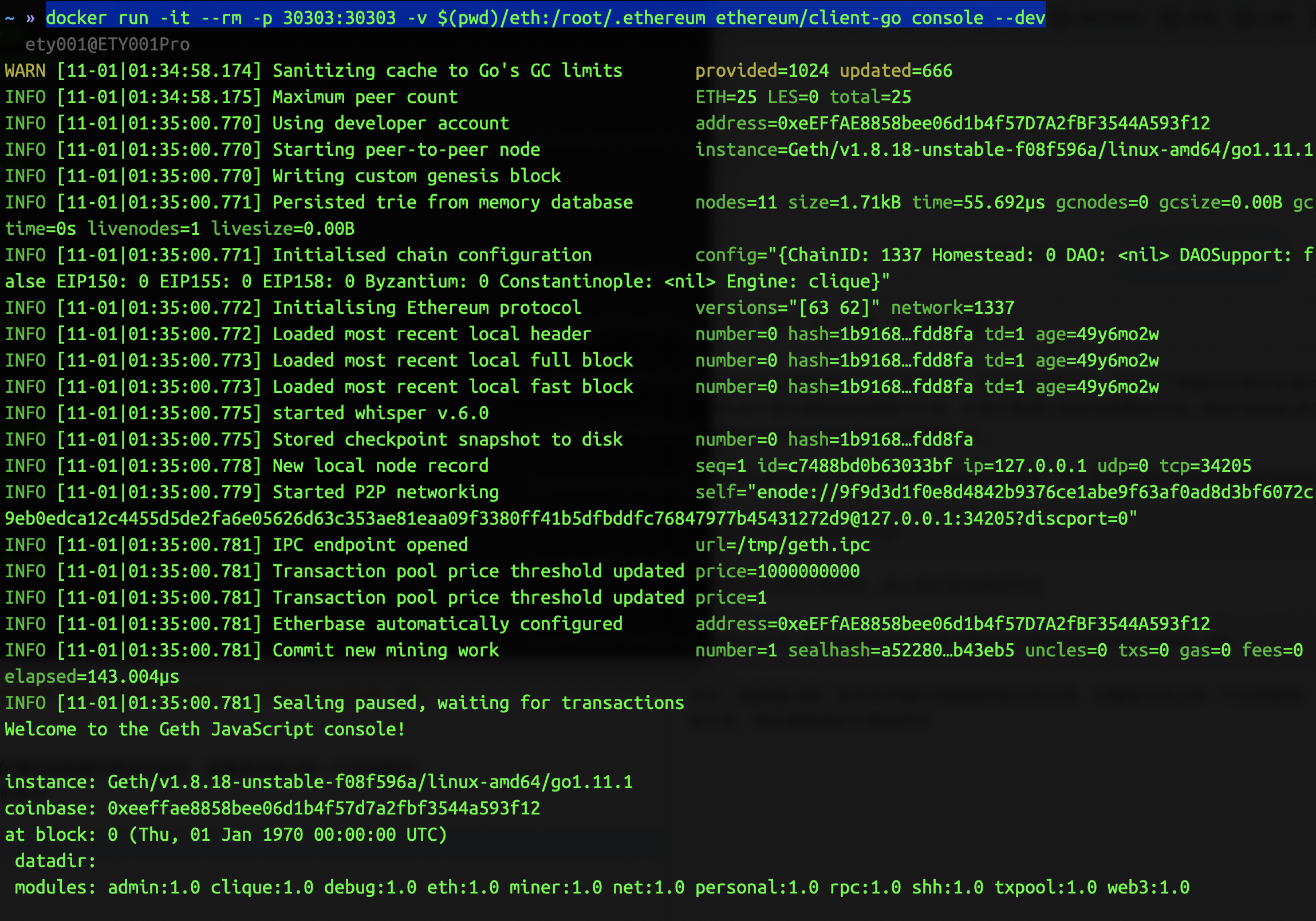
Task: Click the console 'instance: Geth/v1.8.18' line
Action: tap(318, 782)
